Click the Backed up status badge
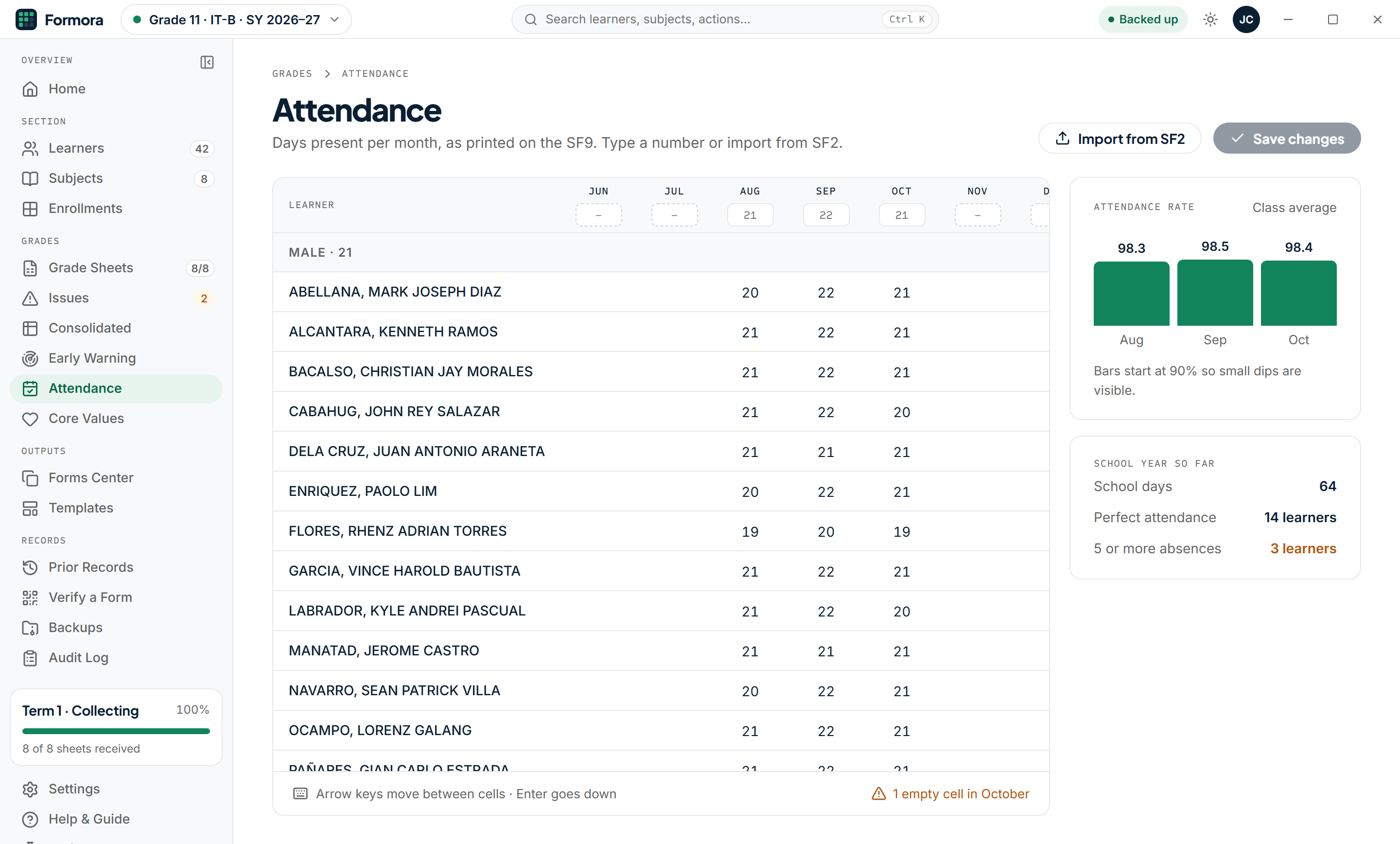The width and height of the screenshot is (1400, 844). [1143, 19]
